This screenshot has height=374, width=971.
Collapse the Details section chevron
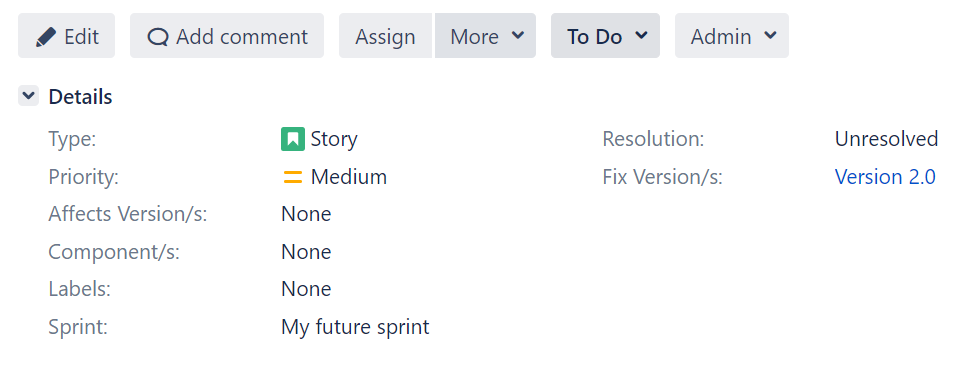28,96
